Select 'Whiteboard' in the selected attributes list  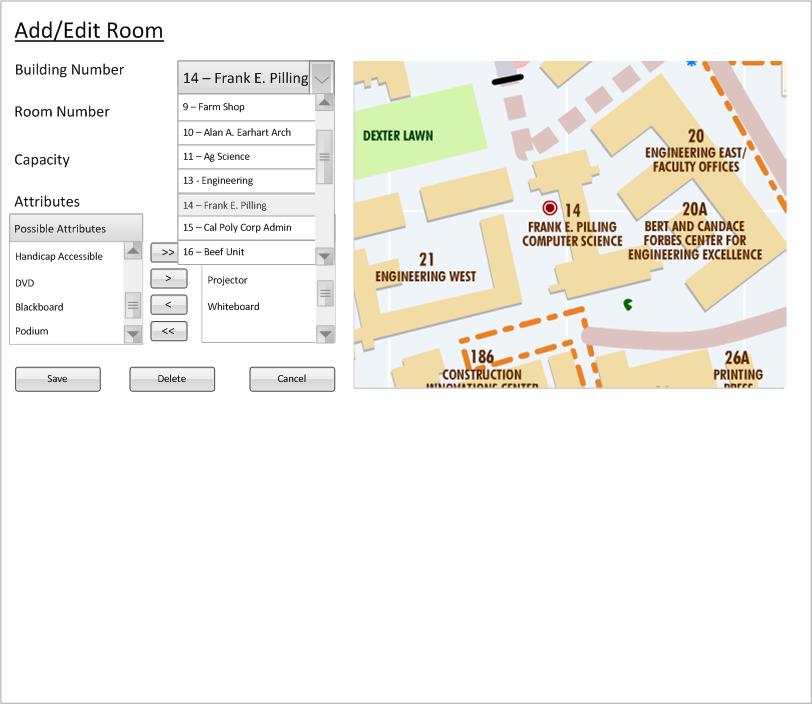click(x=234, y=307)
